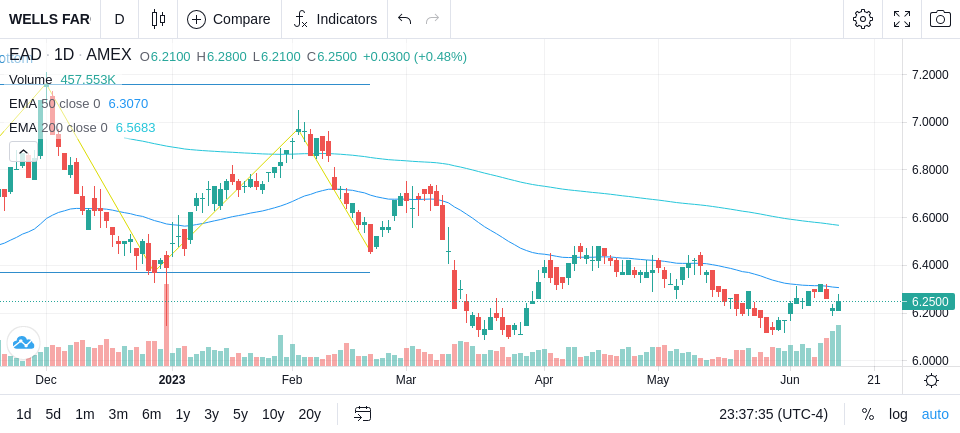
Task: Select the 1y time range
Action: [x=182, y=415]
